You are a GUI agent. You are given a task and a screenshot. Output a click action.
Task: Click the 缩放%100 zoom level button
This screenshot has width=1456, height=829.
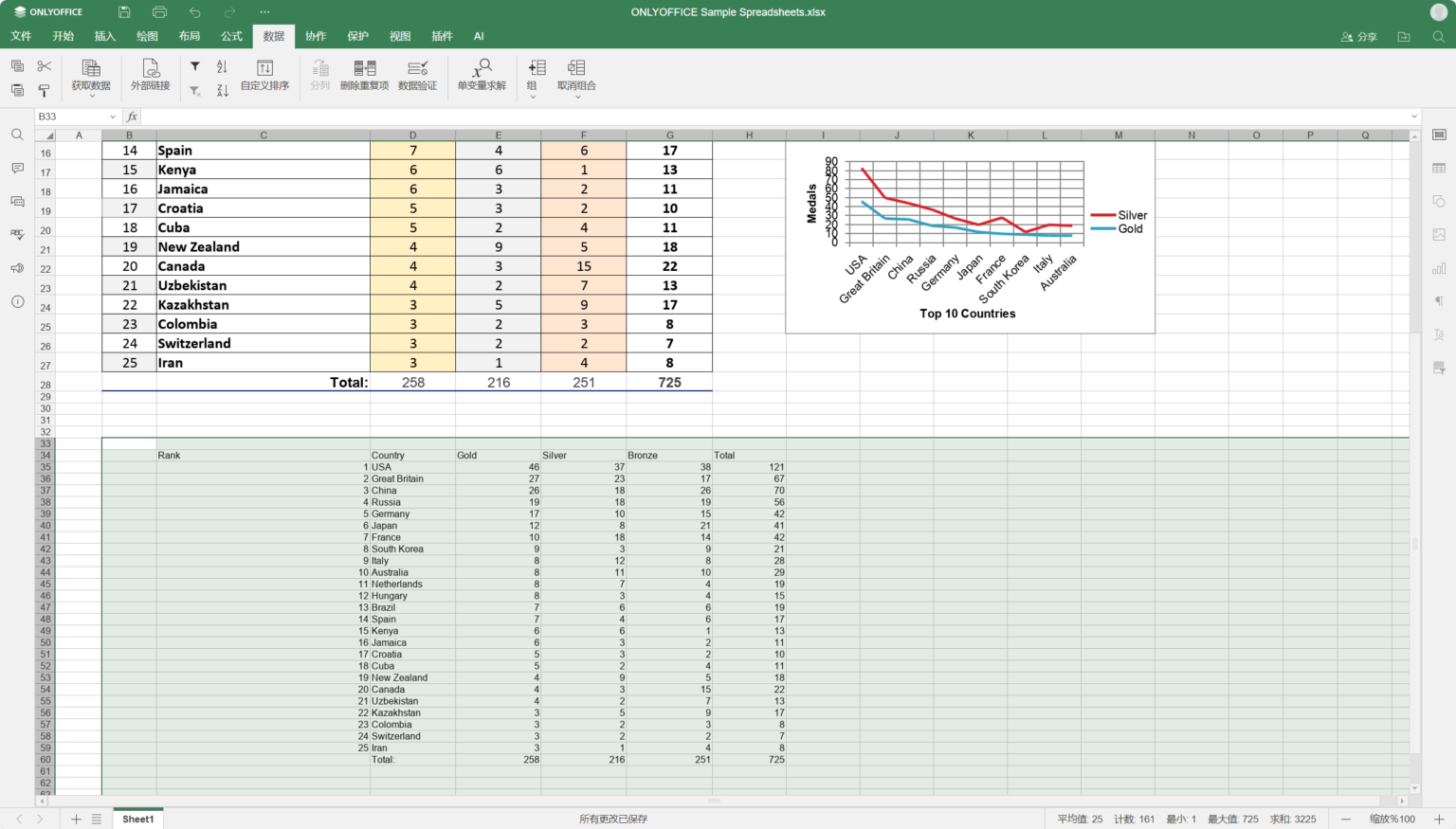(x=1392, y=819)
